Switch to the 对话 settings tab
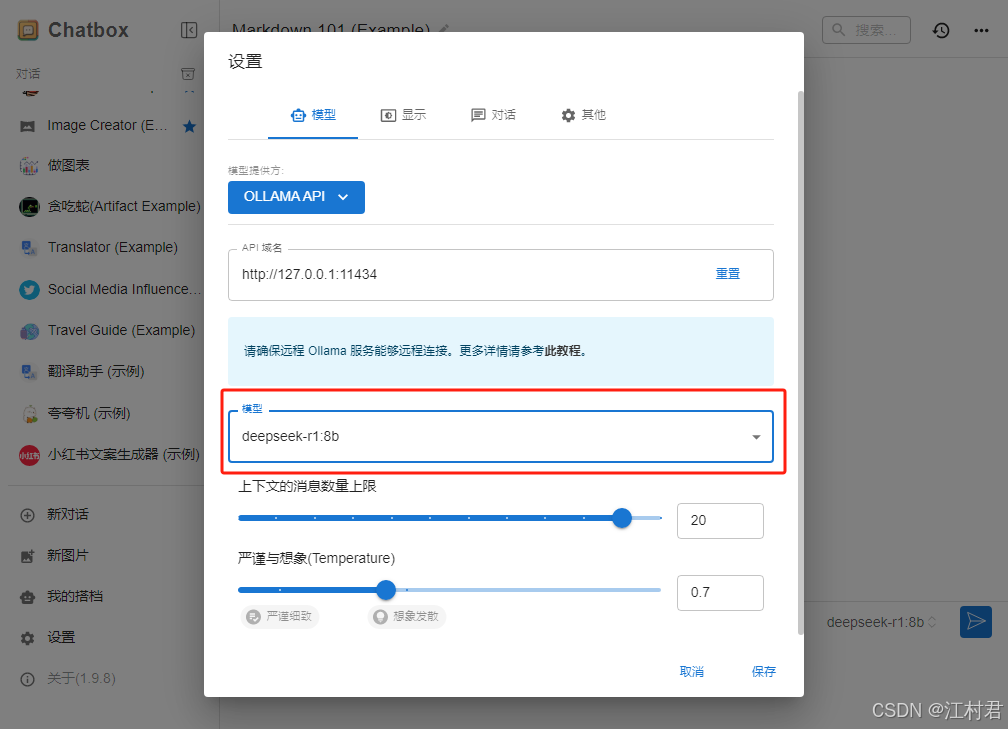 click(x=493, y=116)
